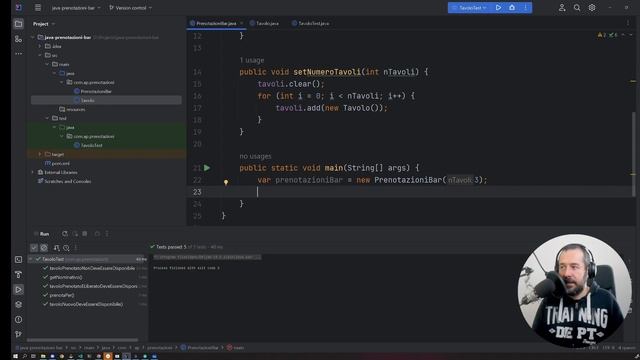Toggle Show Ignored tests filter
The image size is (640, 360).
coord(44,248)
